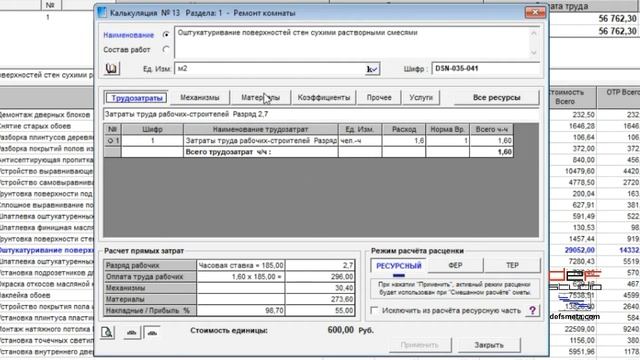Click the purple question mark help icon
This screenshot has height=360, width=640.
pyautogui.click(x=532, y=311)
